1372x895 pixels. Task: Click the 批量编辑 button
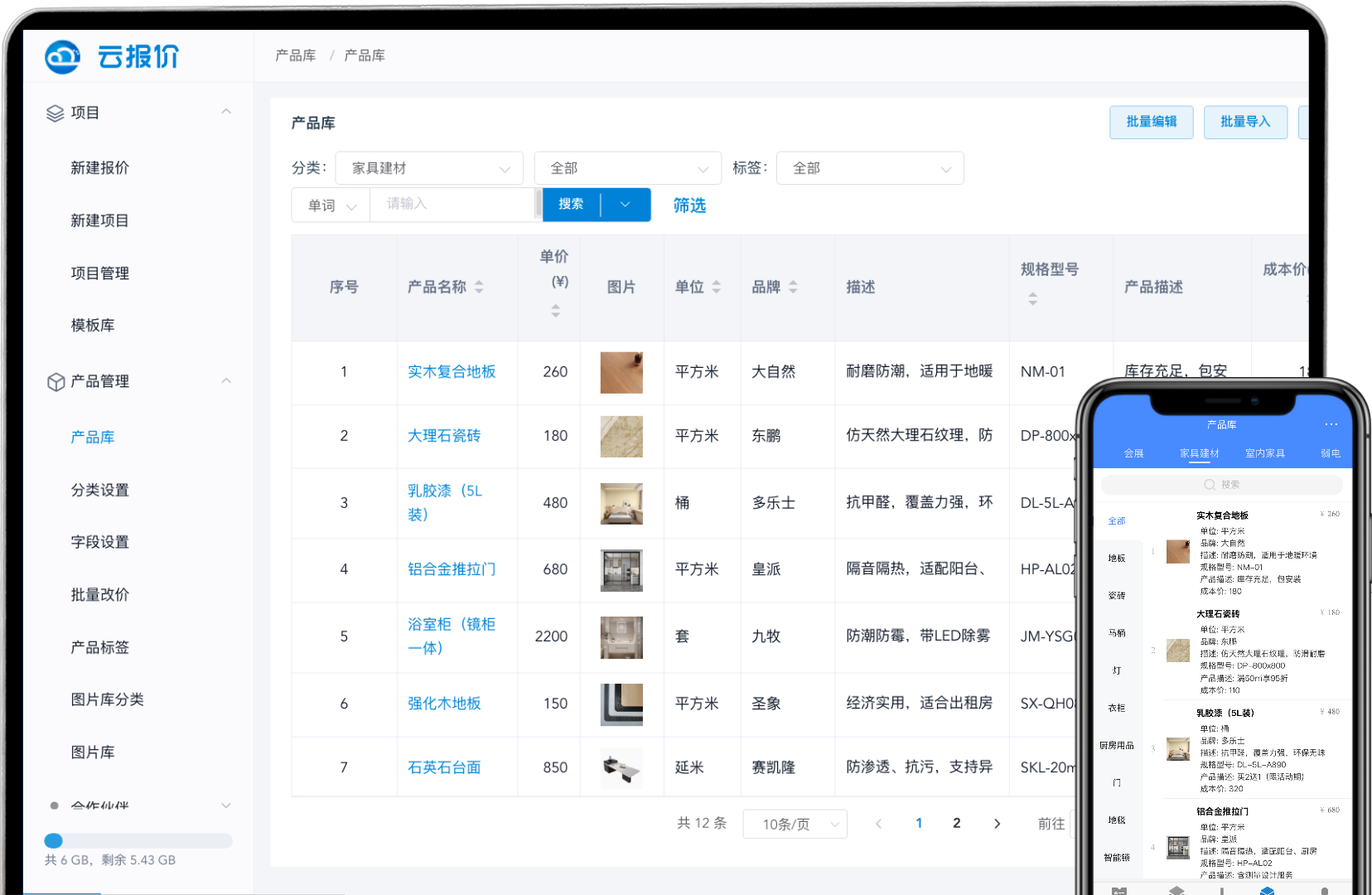click(1152, 122)
